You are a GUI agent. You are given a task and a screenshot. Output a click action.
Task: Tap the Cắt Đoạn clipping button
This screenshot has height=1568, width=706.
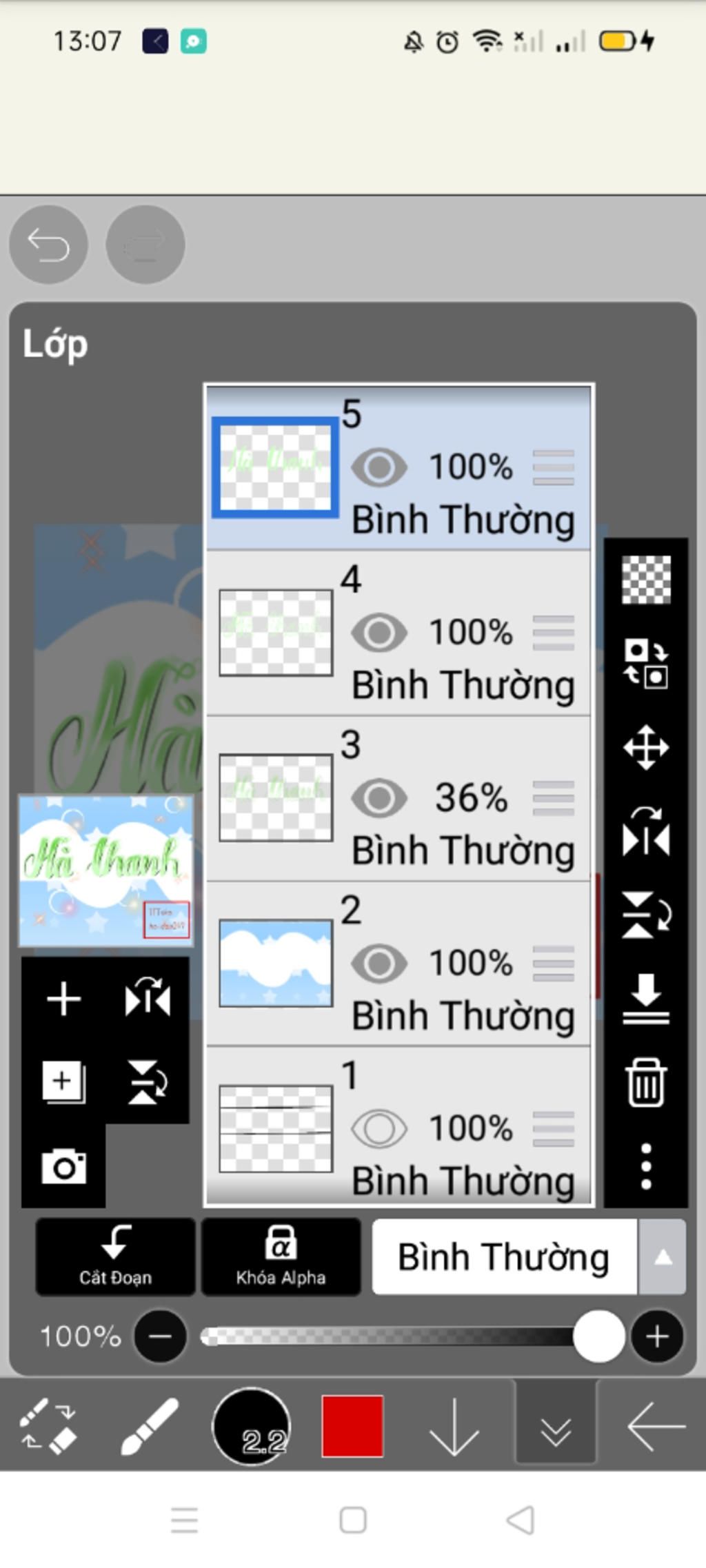click(115, 1256)
